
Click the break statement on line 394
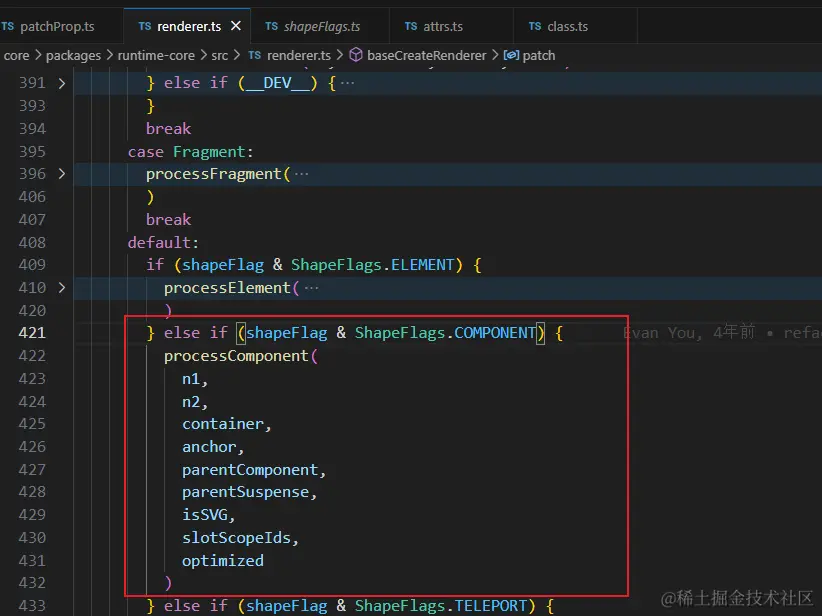[x=168, y=128]
